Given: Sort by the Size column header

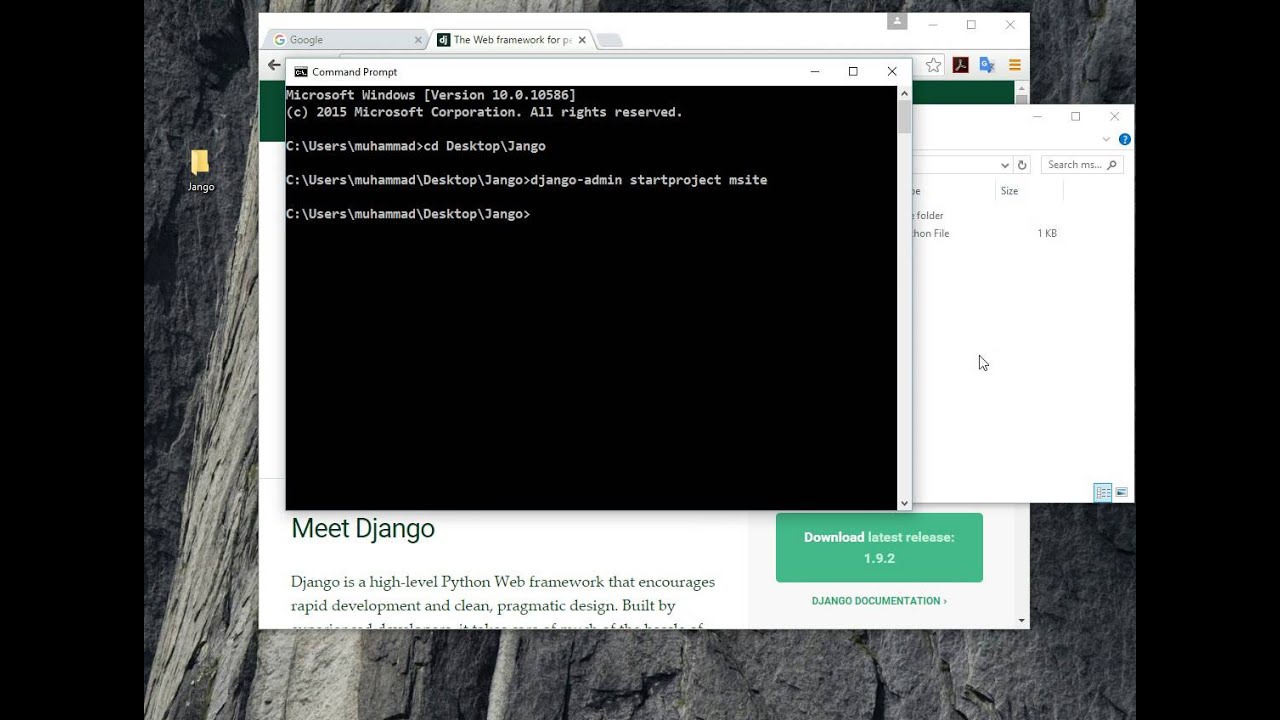Looking at the screenshot, I should [1010, 191].
